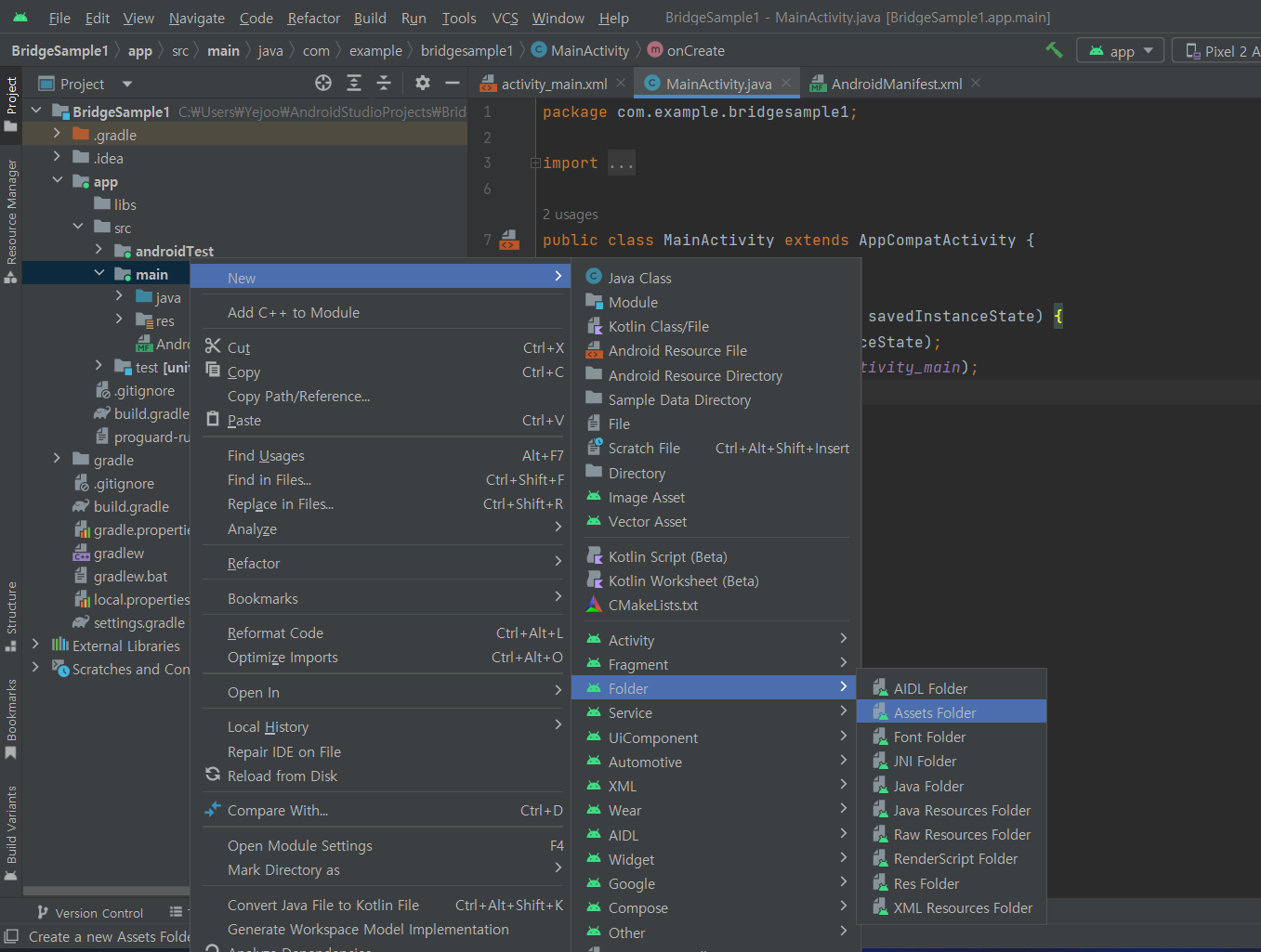The image size is (1261, 952).
Task: Close the activity_main.xml tab
Action: [622, 84]
